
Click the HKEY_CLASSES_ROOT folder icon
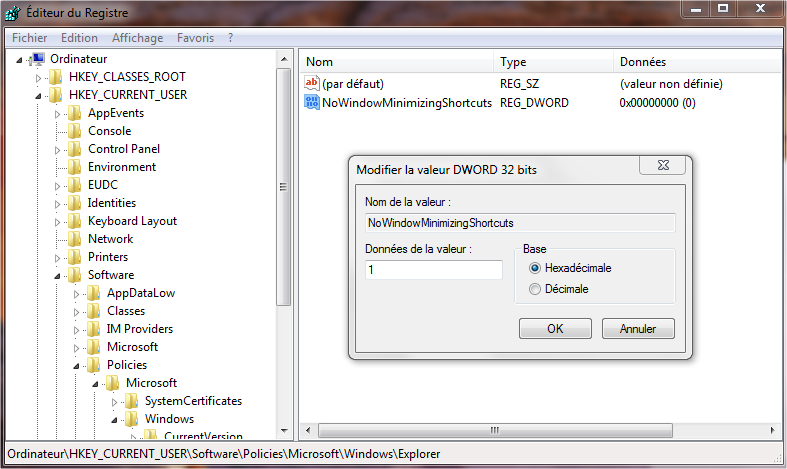[x=56, y=77]
